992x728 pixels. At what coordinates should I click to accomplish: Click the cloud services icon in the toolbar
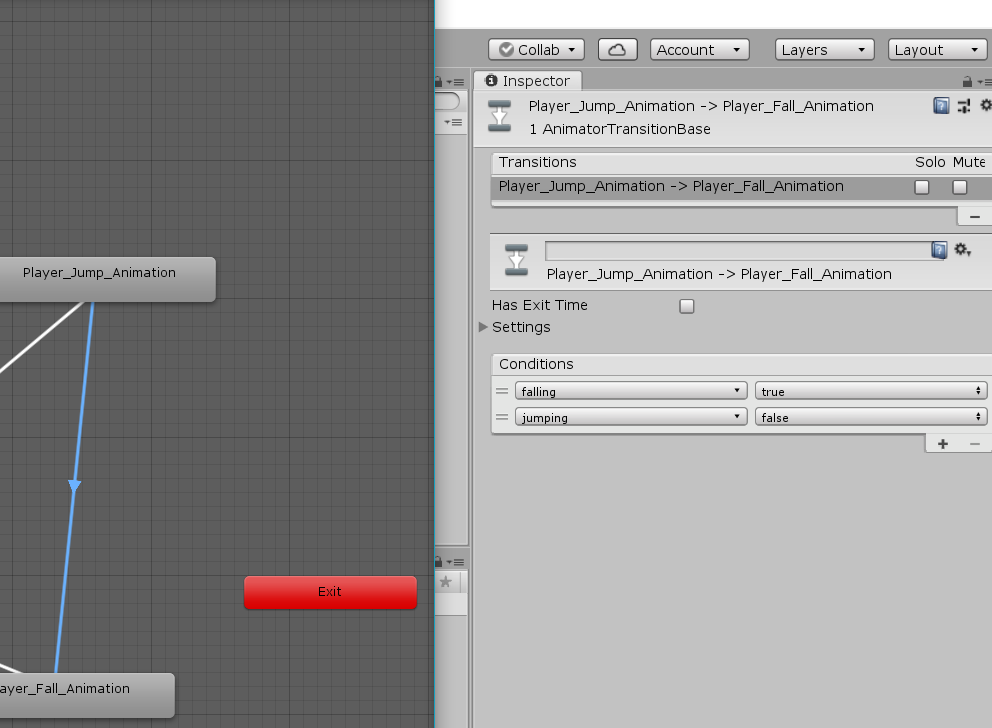pyautogui.click(x=617, y=49)
